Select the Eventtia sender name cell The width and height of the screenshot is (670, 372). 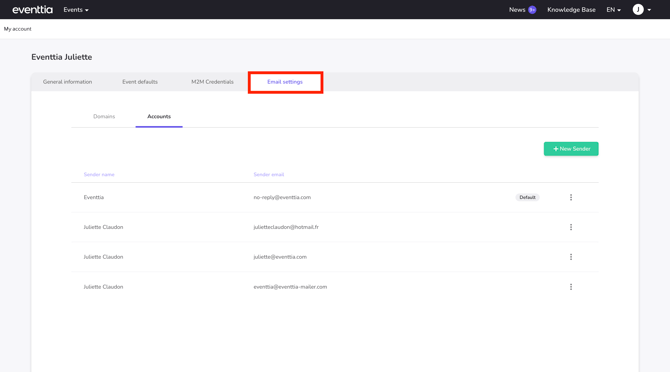point(94,197)
